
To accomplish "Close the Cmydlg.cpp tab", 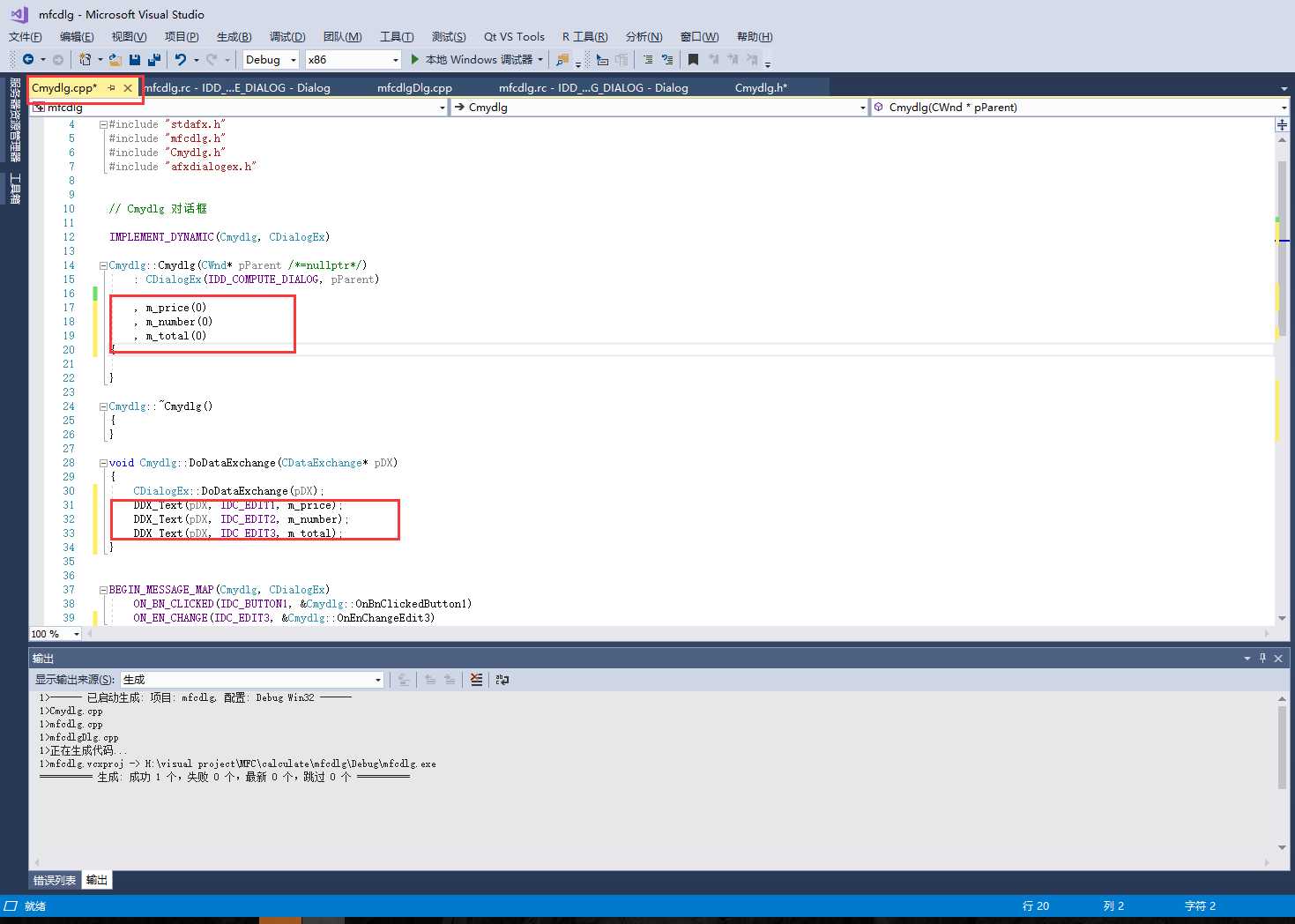I will coord(128,88).
